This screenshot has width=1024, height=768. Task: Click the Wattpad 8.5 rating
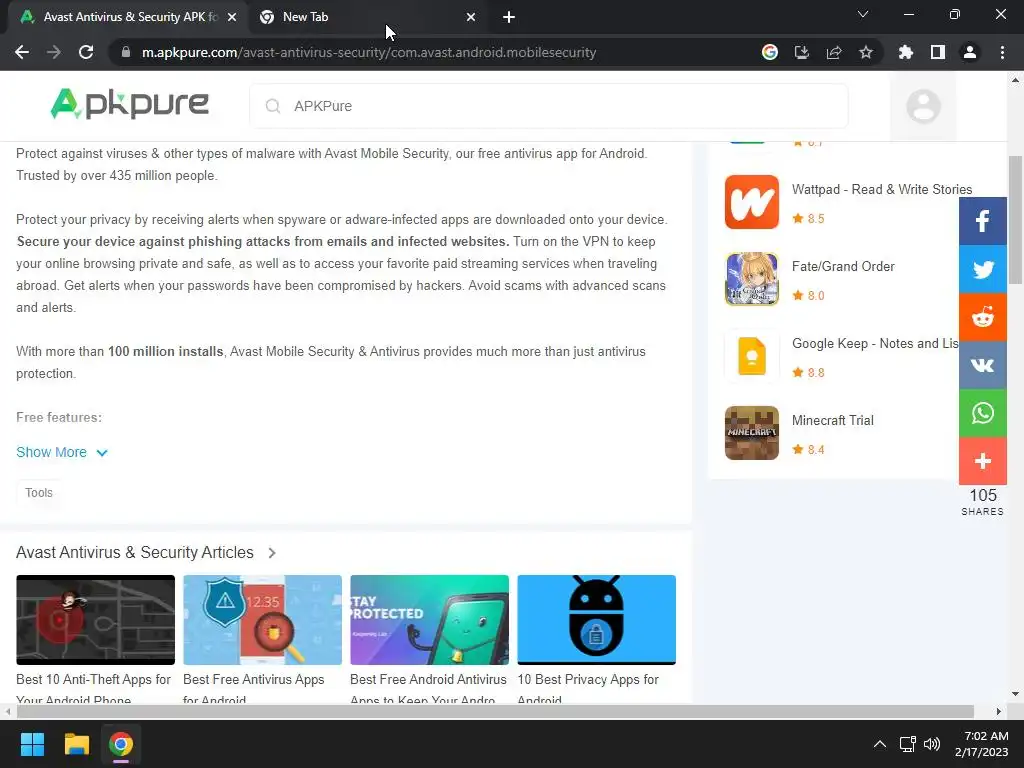(x=808, y=219)
